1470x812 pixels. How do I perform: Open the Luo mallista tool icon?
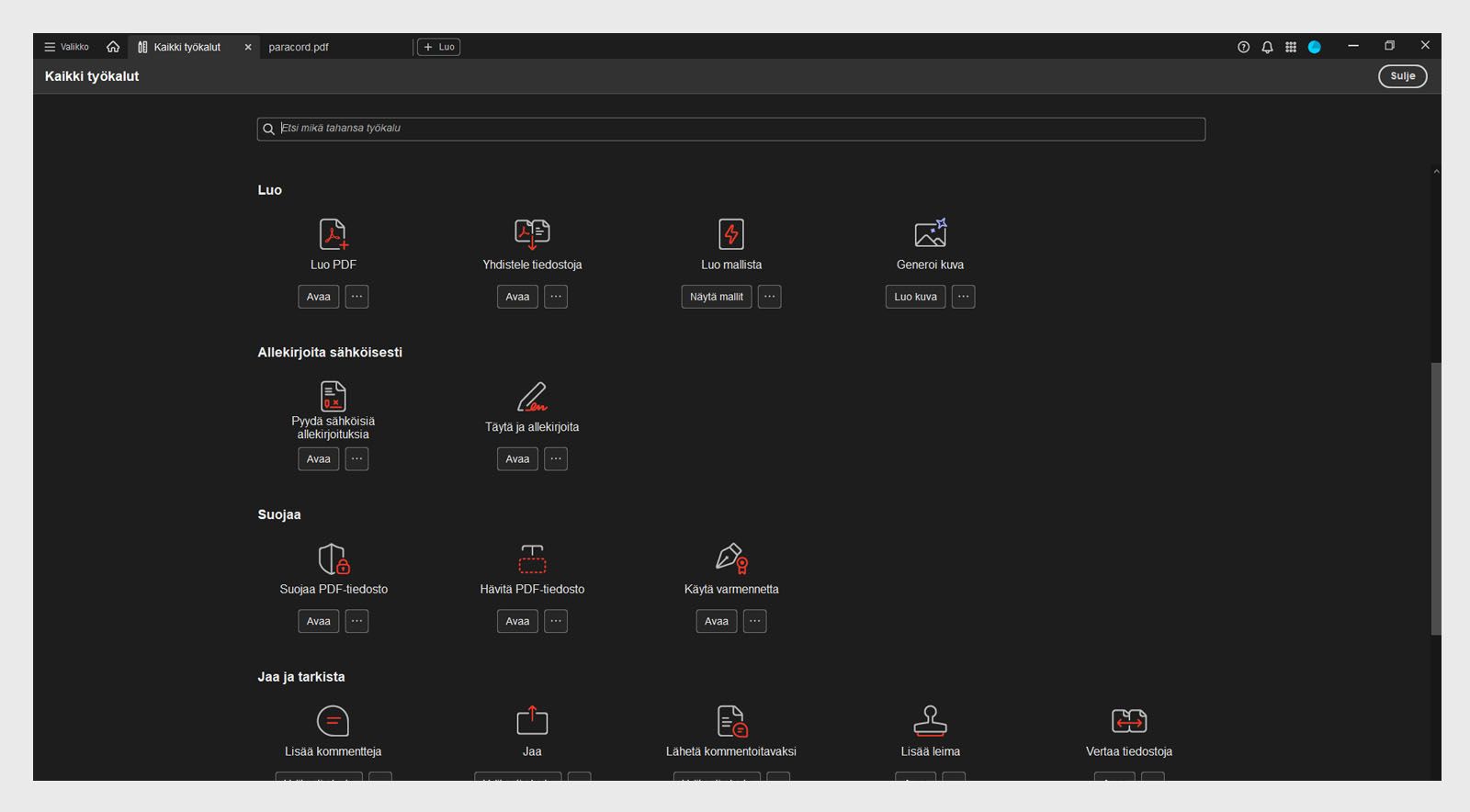[x=731, y=234]
